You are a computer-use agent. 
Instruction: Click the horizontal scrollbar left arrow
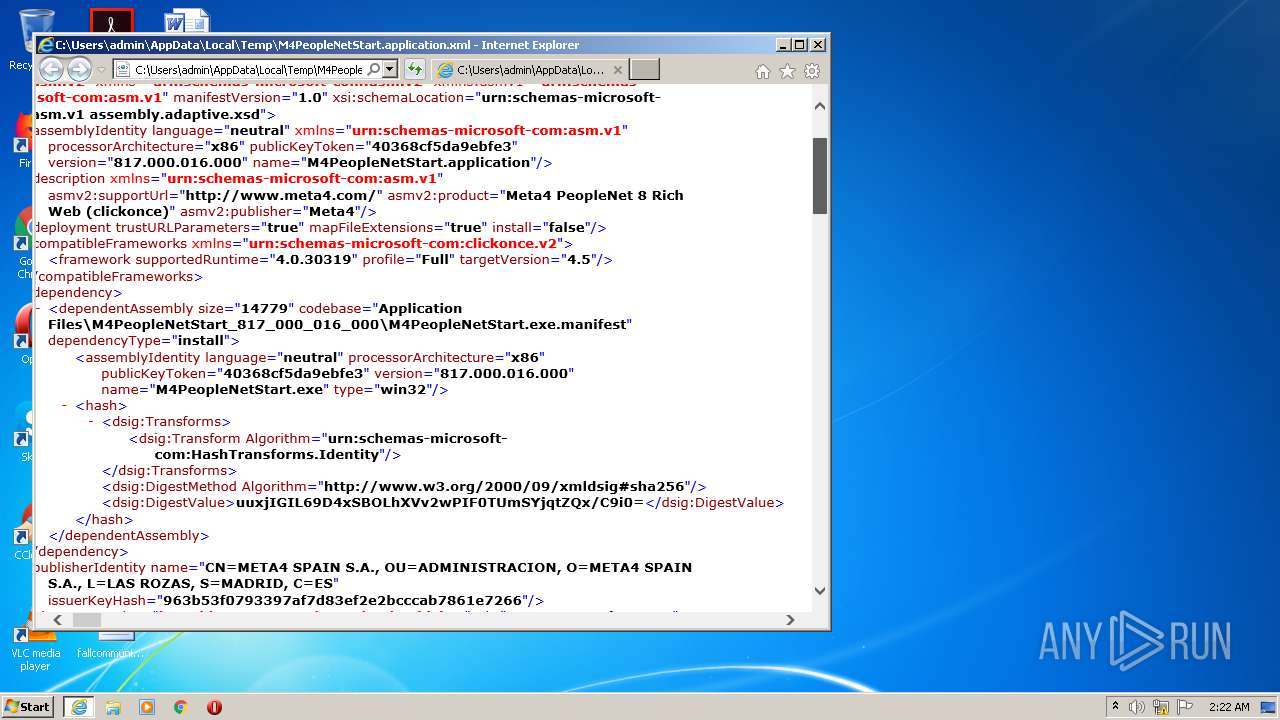coord(58,620)
